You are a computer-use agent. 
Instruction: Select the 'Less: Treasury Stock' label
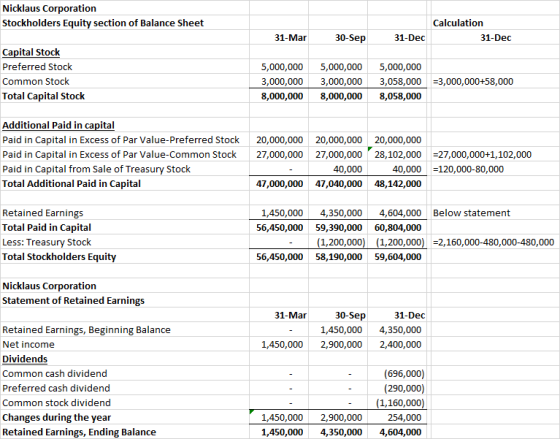pyautogui.click(x=46, y=242)
